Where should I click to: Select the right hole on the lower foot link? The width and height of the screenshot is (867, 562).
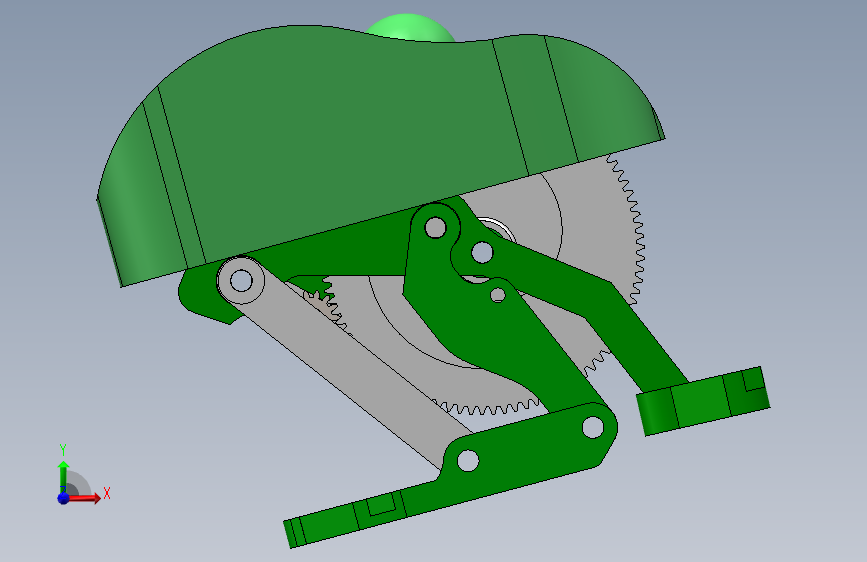click(593, 427)
